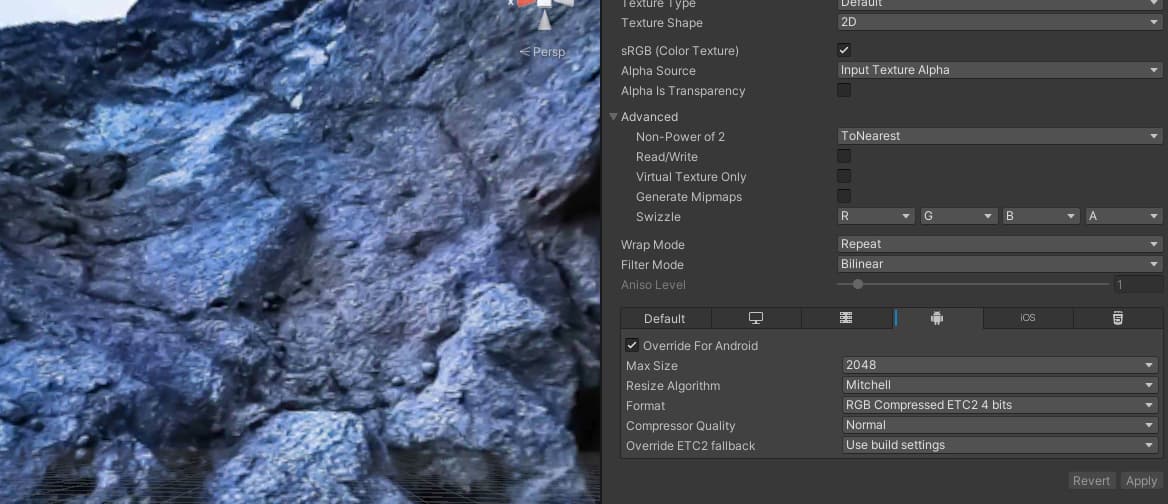
Task: Switch to the Default platform tab
Action: click(x=664, y=318)
